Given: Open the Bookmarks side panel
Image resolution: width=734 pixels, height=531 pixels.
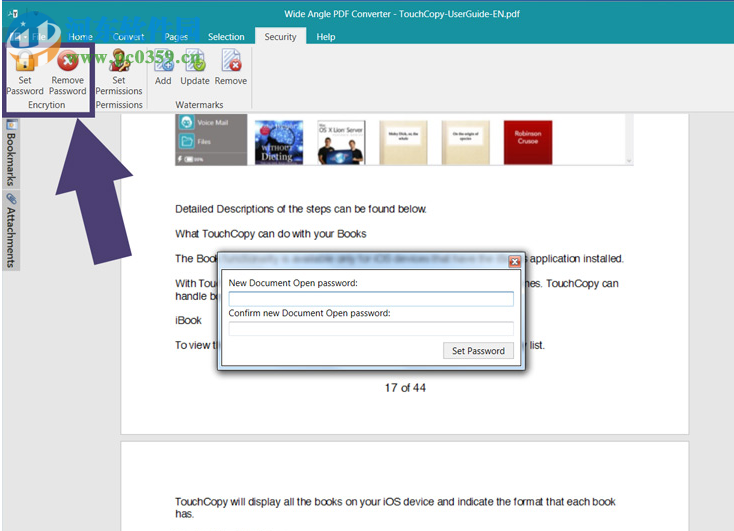Looking at the screenshot, I should tap(11, 154).
